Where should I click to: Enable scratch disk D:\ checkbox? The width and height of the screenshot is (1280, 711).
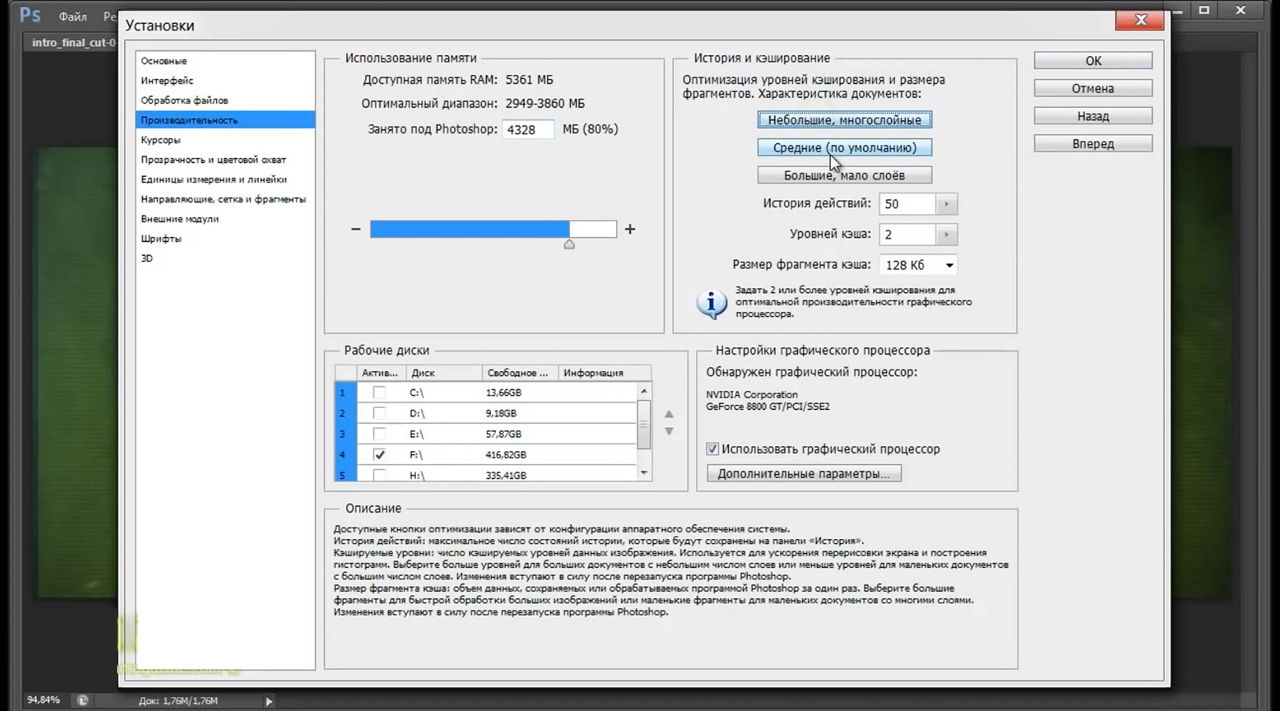tap(379, 413)
